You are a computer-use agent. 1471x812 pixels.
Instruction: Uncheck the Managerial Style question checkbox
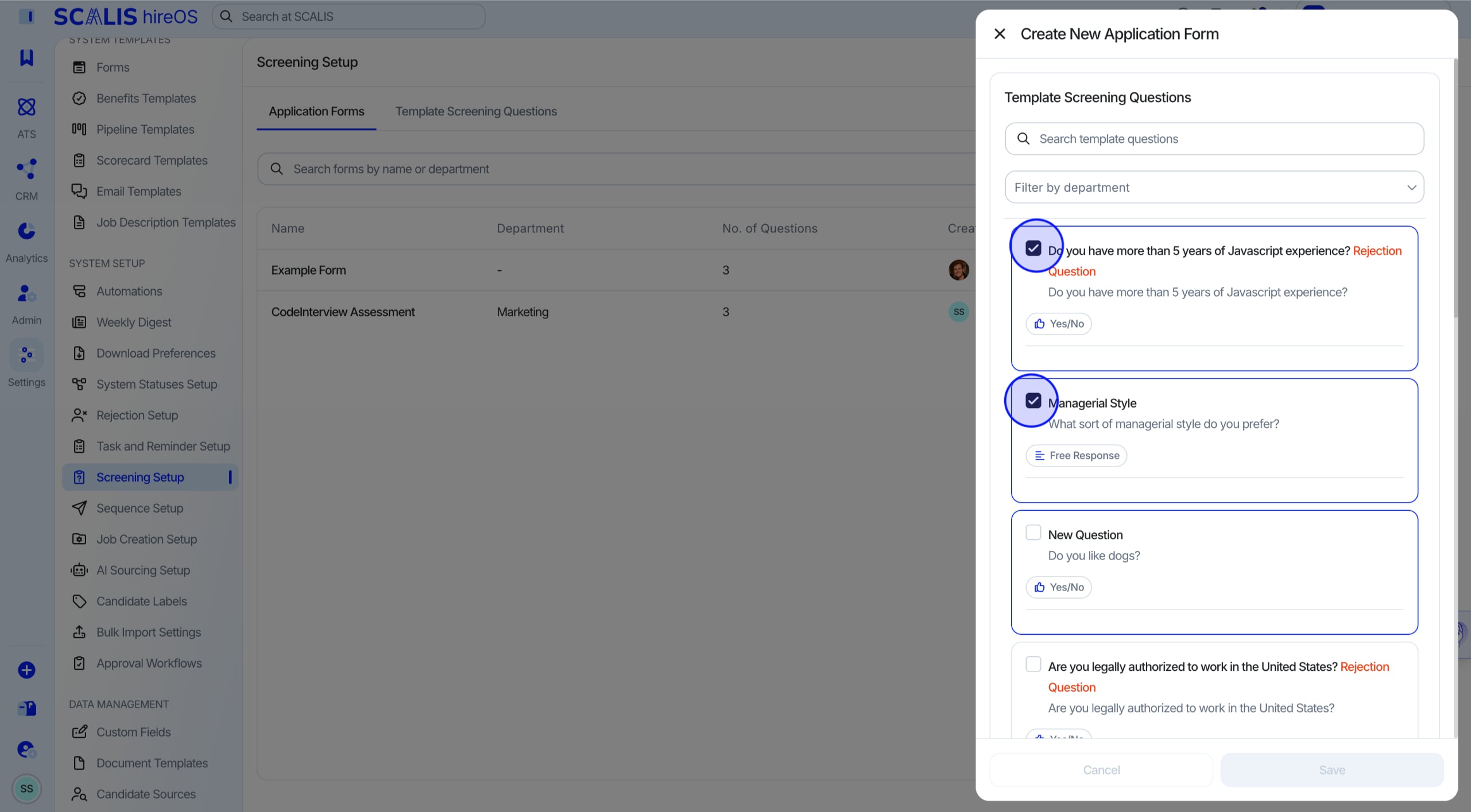(x=1033, y=401)
